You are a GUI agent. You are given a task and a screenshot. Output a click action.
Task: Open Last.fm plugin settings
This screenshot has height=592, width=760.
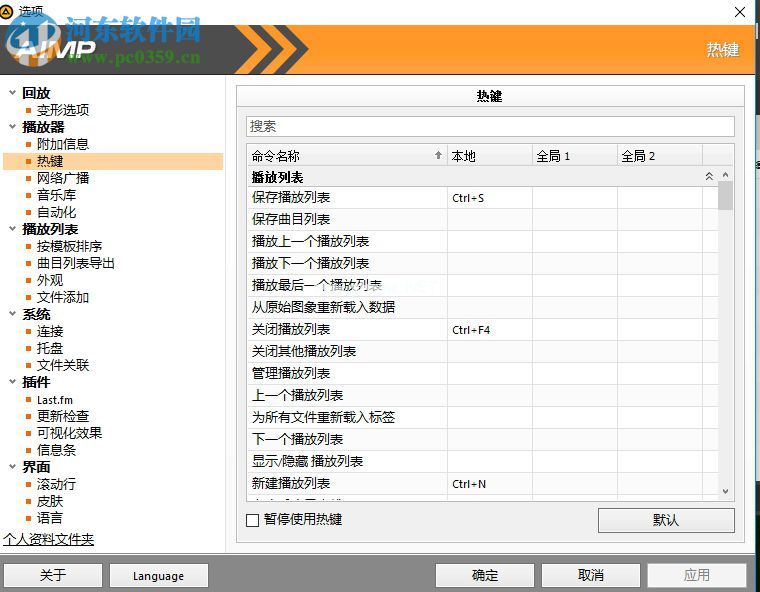[55, 400]
